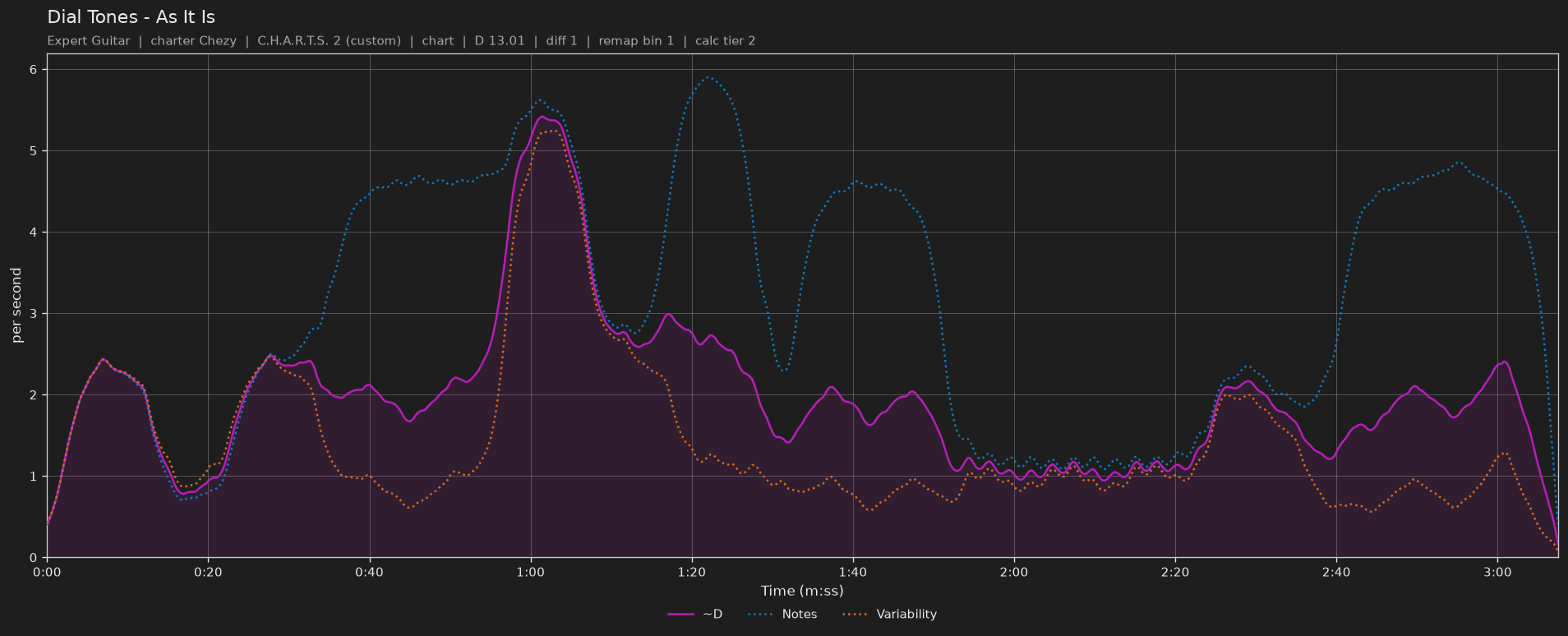The width and height of the screenshot is (1568, 636).
Task: Click the y-axis tick label 3
Action: [34, 314]
